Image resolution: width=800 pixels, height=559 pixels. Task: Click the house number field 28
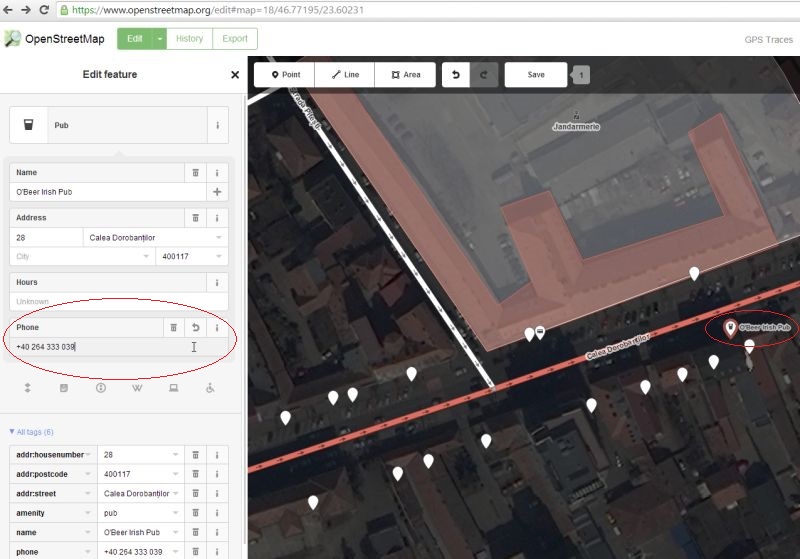[46, 238]
